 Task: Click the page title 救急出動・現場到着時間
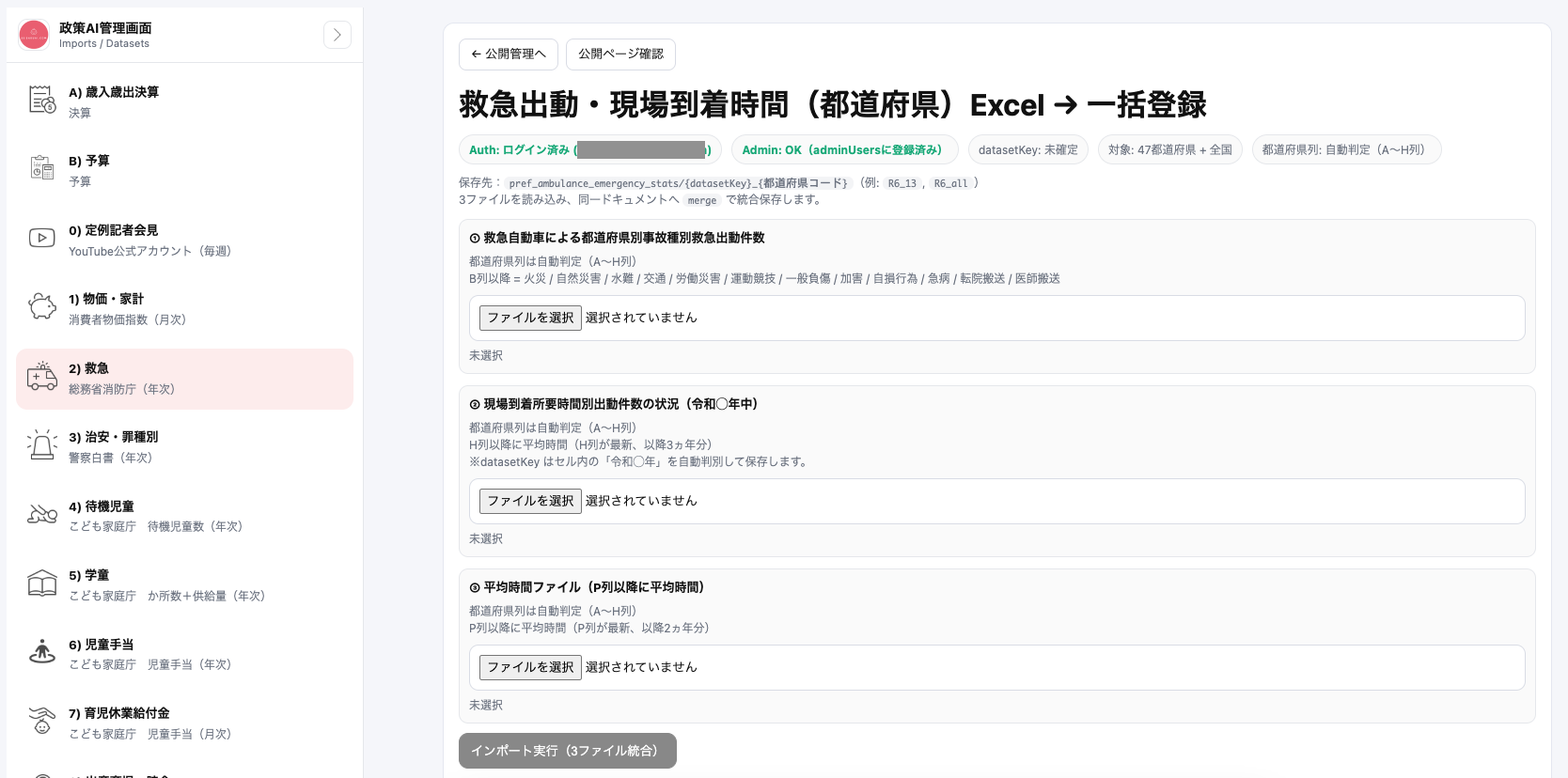coord(833,104)
